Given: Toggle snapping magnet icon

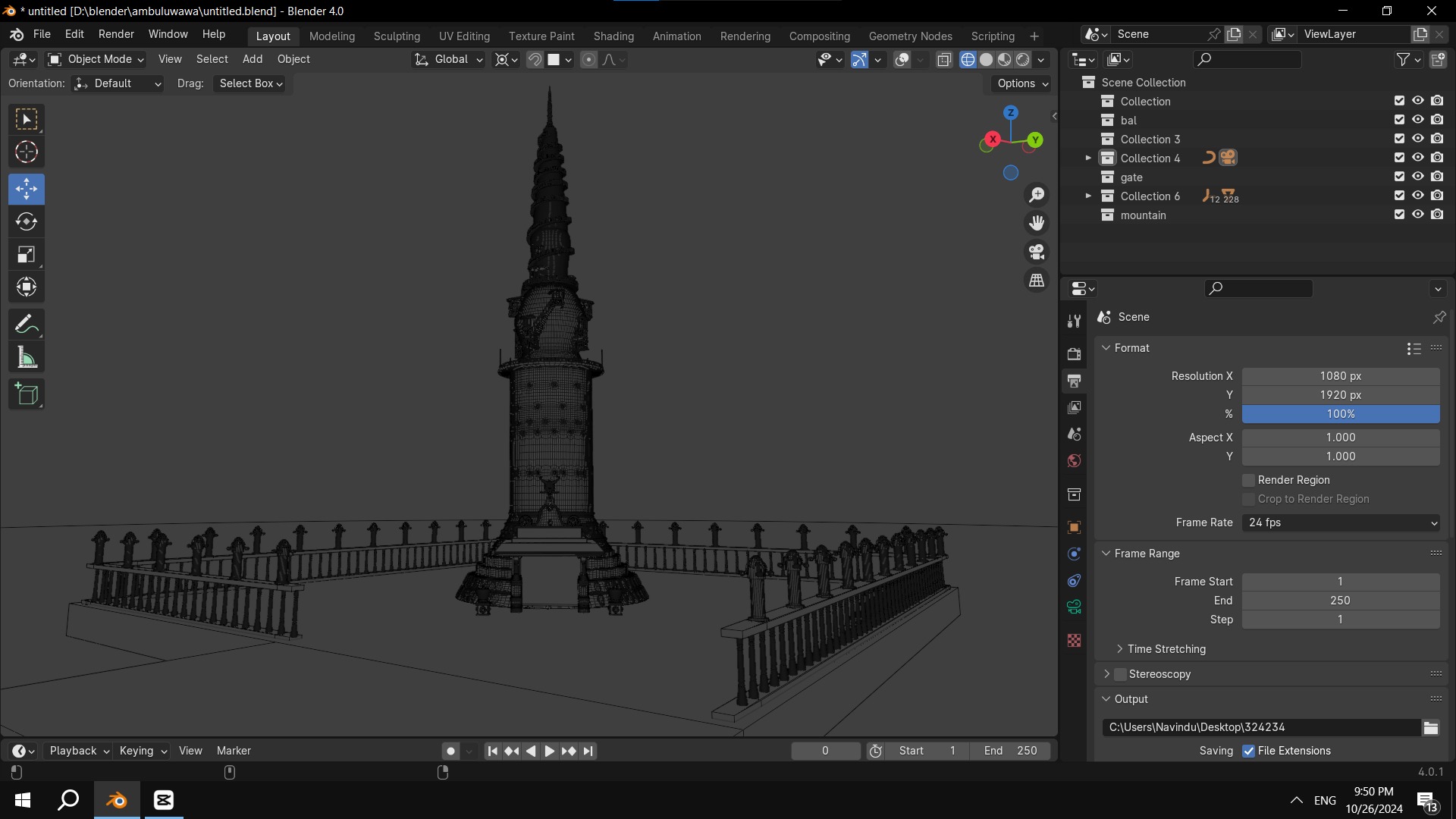Looking at the screenshot, I should [x=535, y=59].
